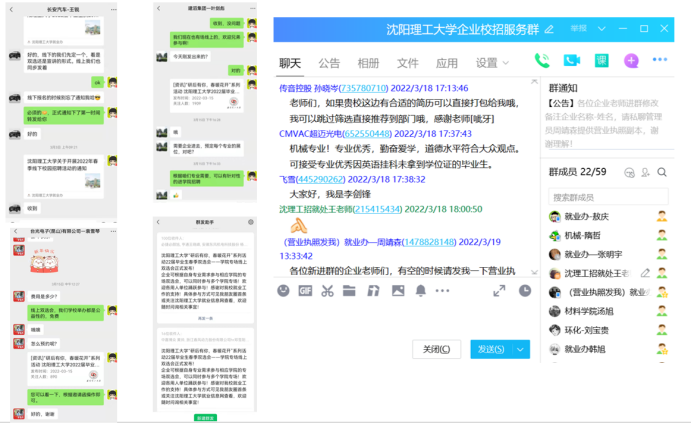The height and width of the screenshot is (424, 692).
Task: Click the 举报 link in the title bar
Action: coord(579,29)
